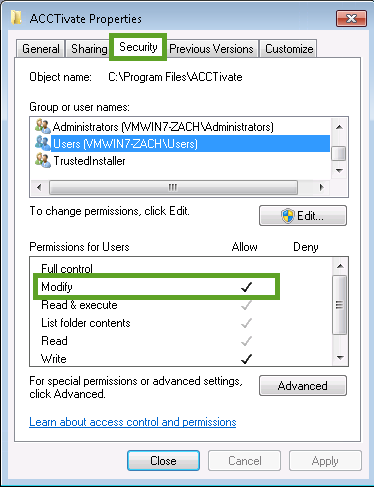Click permissions list scrollbar up arrow
The height and width of the screenshot is (487, 374).
340,266
